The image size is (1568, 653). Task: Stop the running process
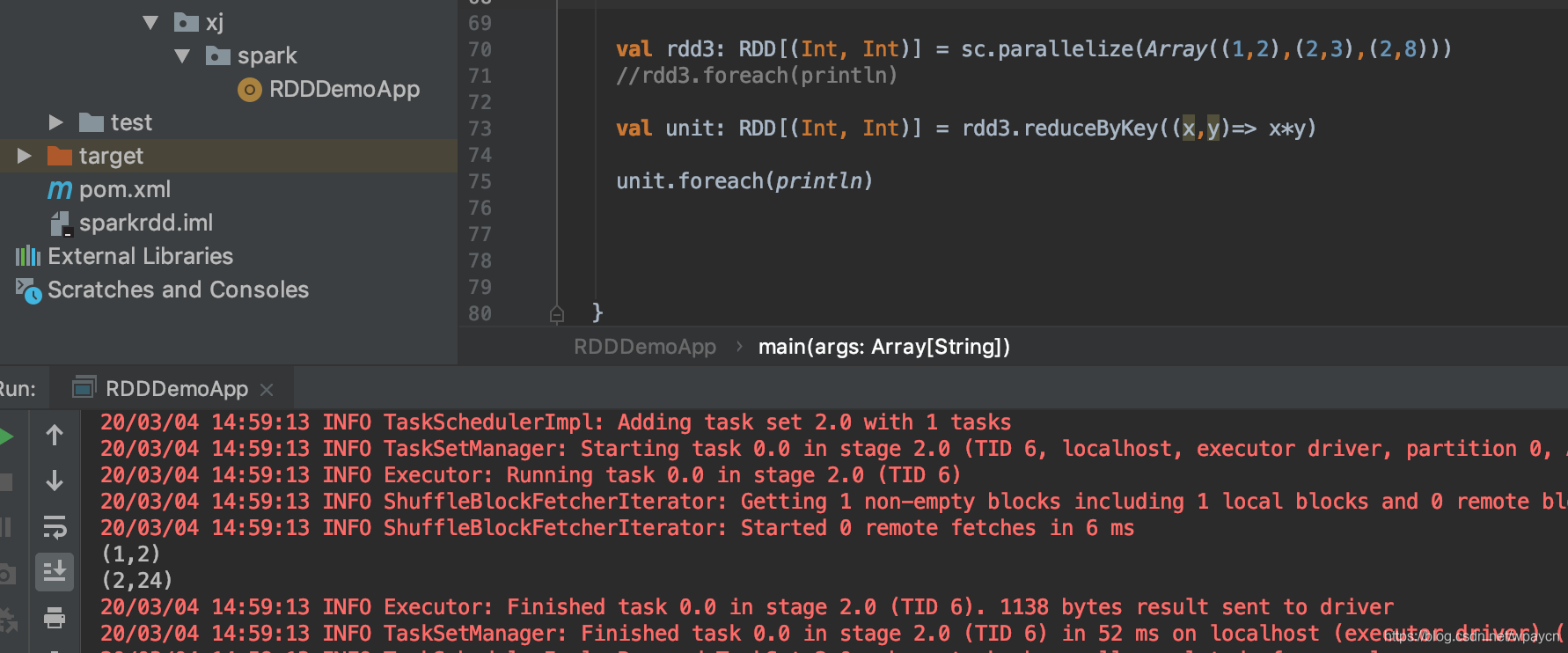click(5, 481)
